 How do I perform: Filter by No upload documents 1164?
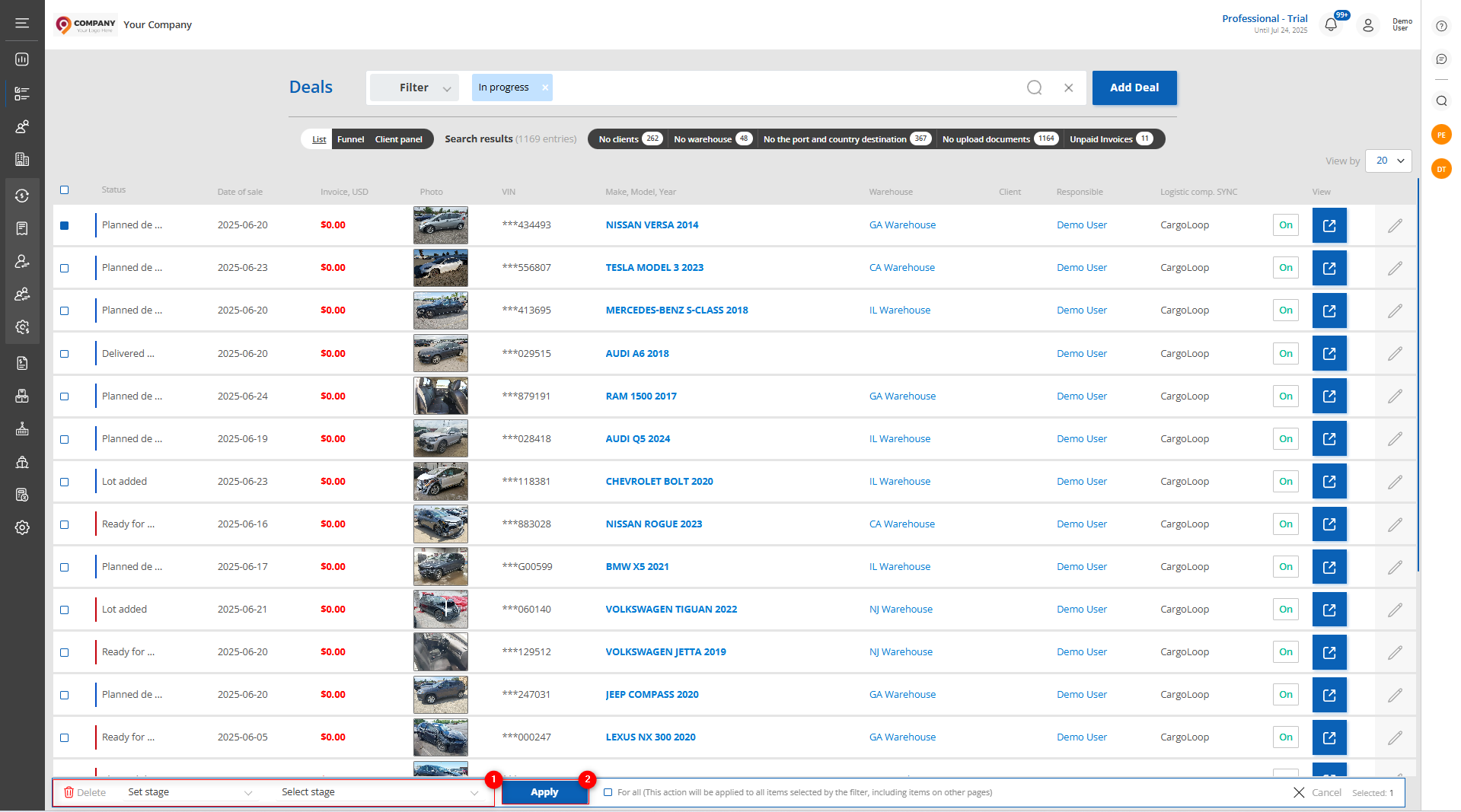pos(1000,139)
